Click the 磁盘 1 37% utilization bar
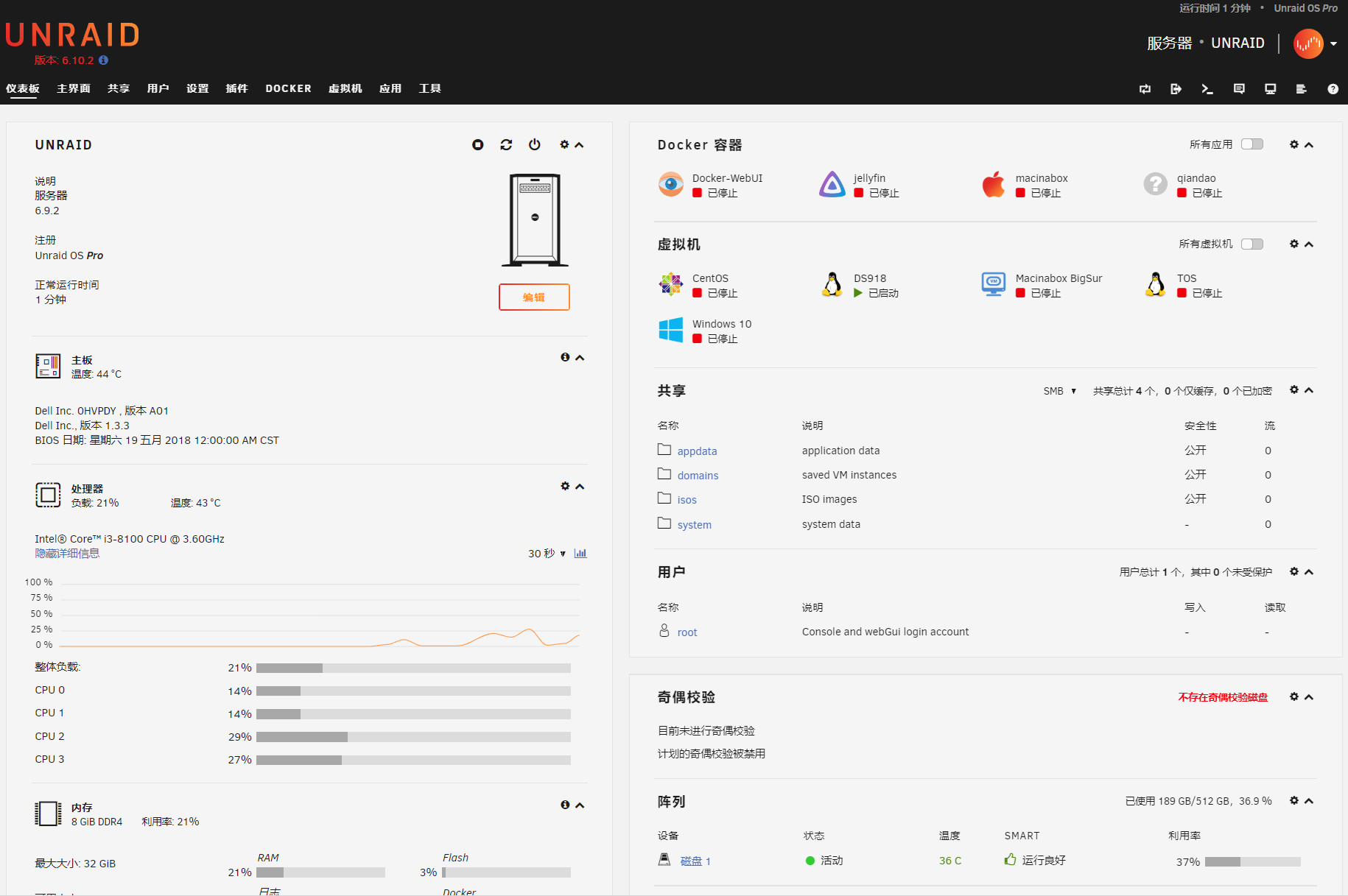This screenshot has width=1348, height=896. (x=1253, y=861)
